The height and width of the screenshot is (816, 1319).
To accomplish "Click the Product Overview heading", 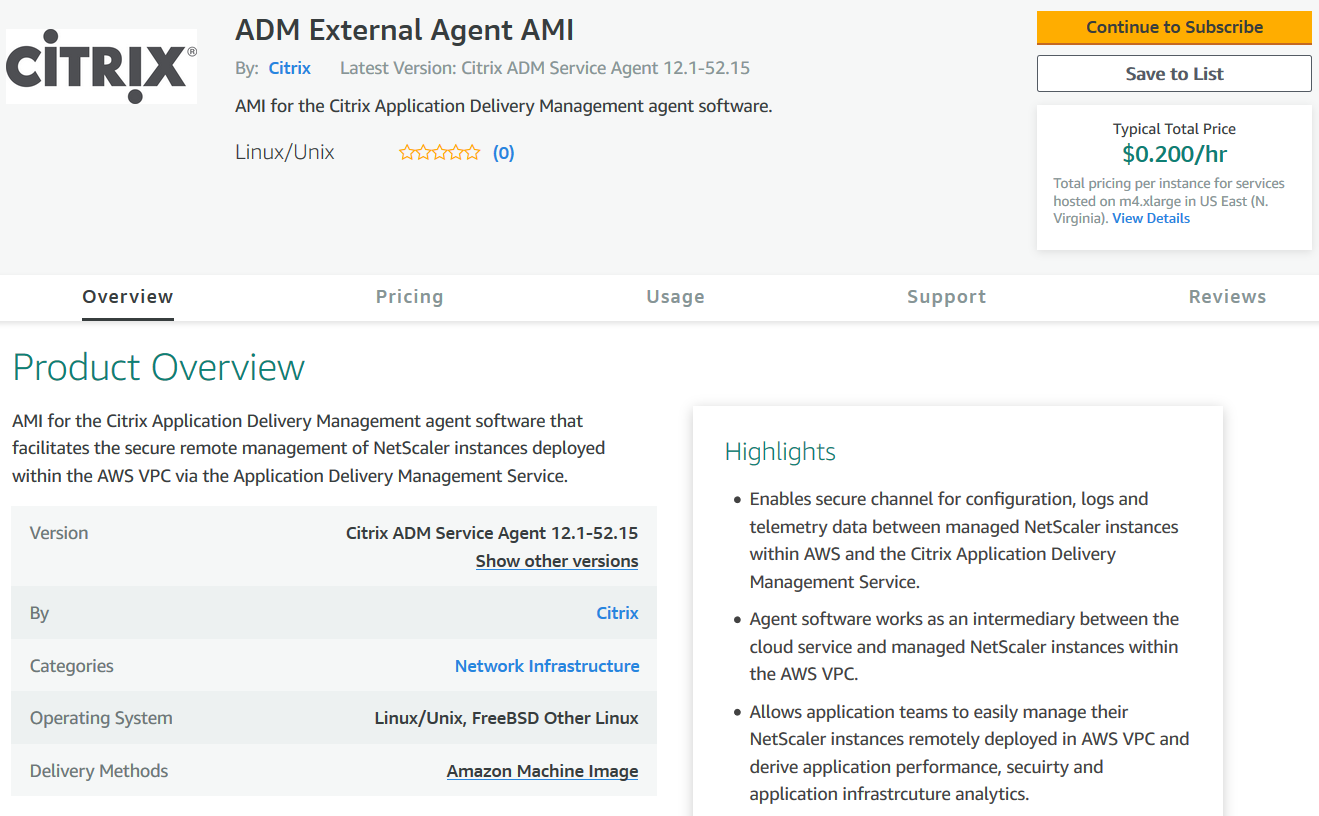I will point(158,367).
